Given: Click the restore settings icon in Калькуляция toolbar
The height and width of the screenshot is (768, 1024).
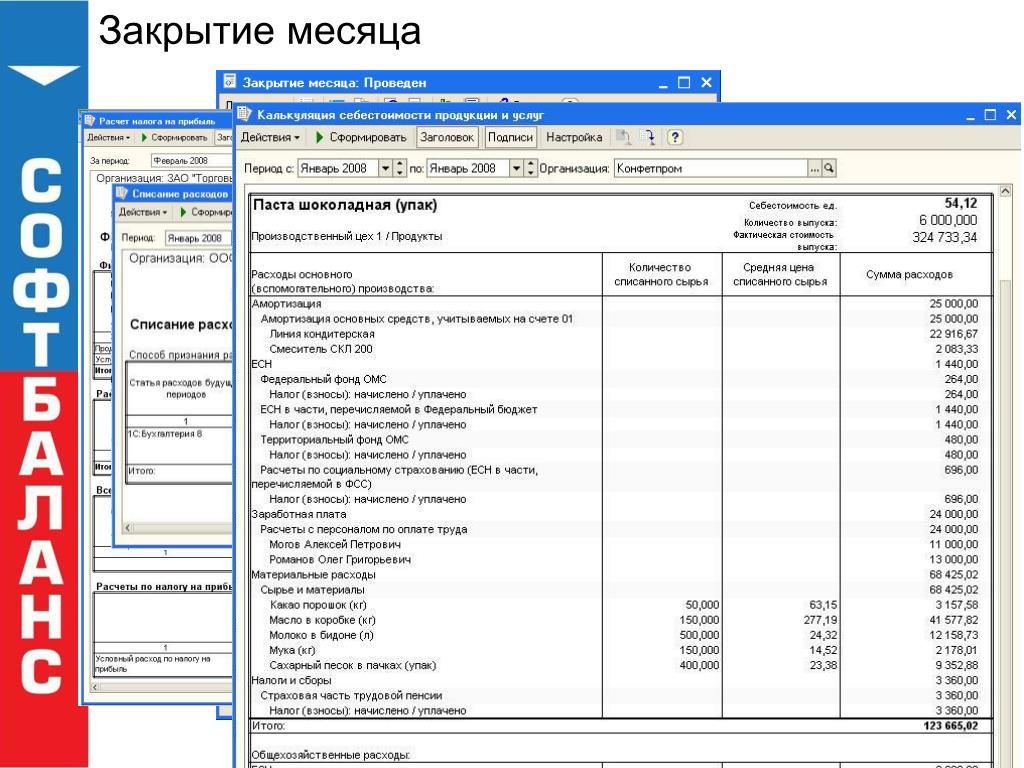Looking at the screenshot, I should (x=624, y=137).
